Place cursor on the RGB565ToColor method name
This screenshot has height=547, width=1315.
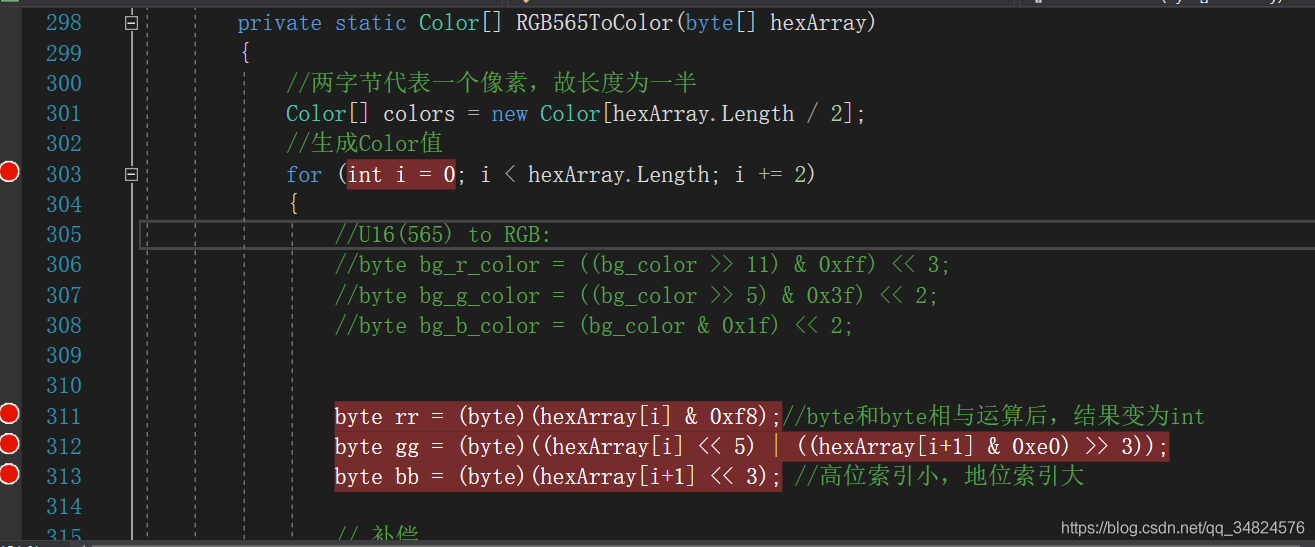point(596,23)
